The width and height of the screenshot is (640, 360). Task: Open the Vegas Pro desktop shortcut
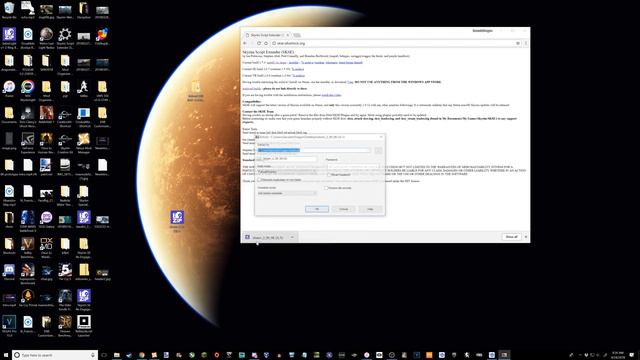click(9, 324)
